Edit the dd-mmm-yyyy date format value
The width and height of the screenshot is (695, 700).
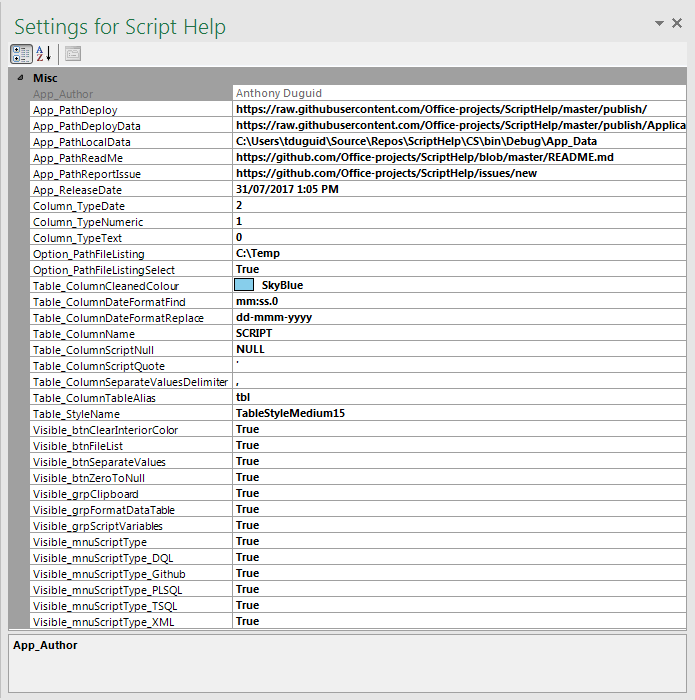pyautogui.click(x=459, y=317)
